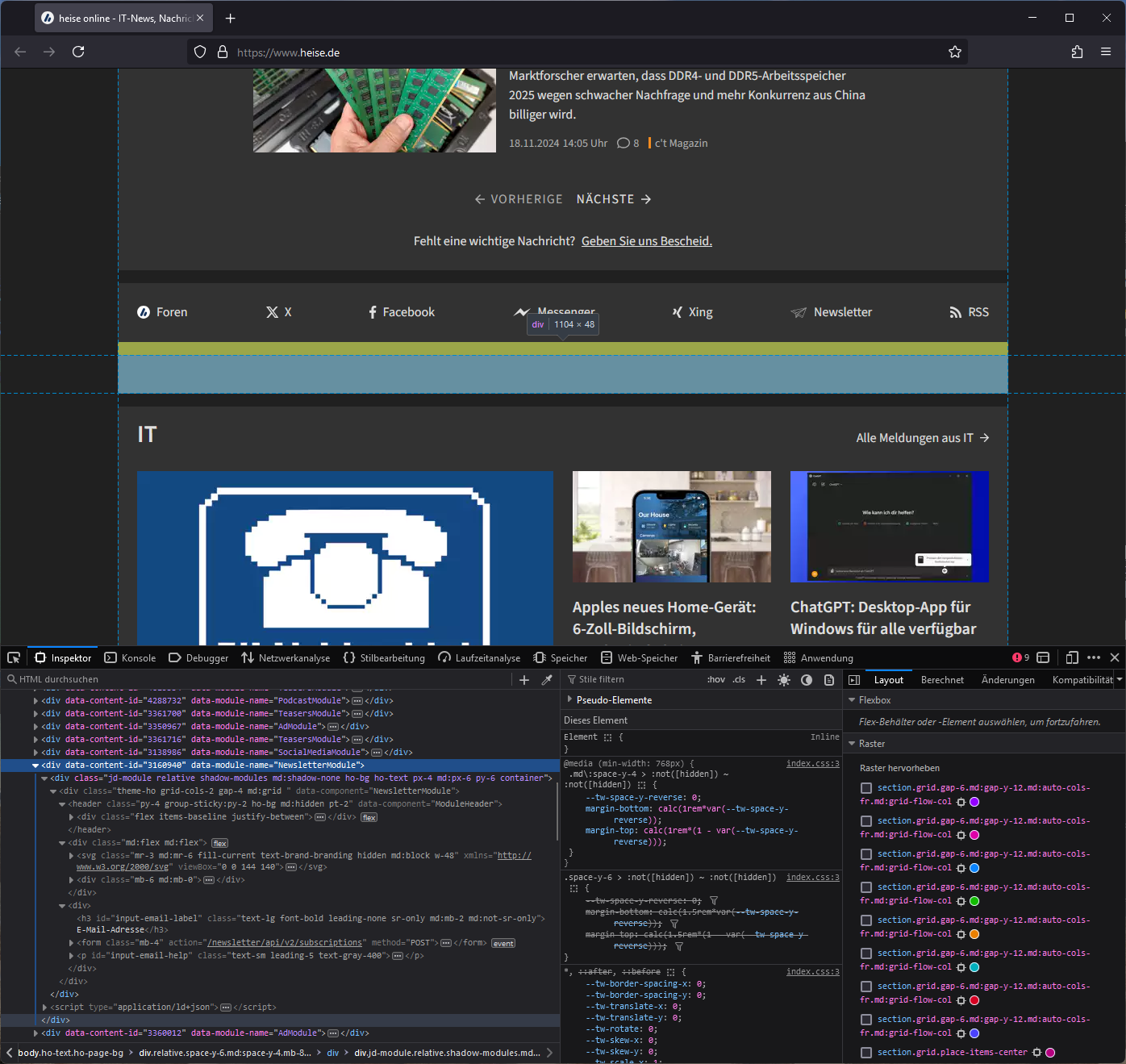The height and width of the screenshot is (1064, 1126).
Task: Click the NÄCHSTE pagination link
Action: pos(614,199)
